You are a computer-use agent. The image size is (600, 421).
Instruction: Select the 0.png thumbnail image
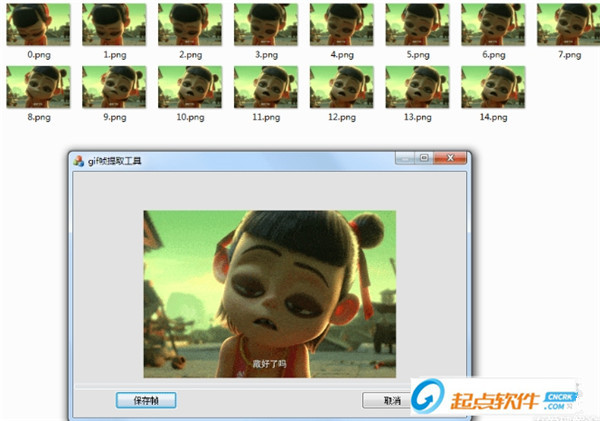click(38, 24)
